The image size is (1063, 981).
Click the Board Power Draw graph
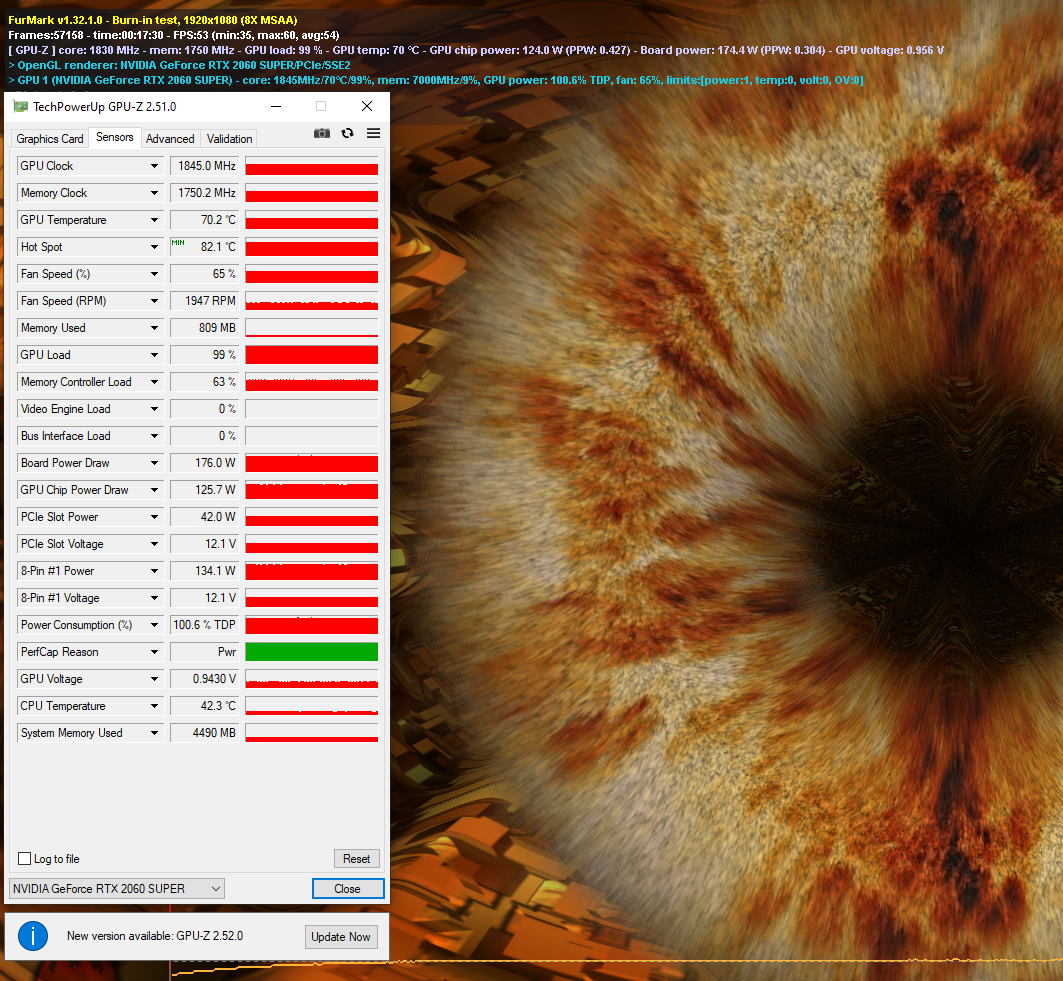pos(312,463)
